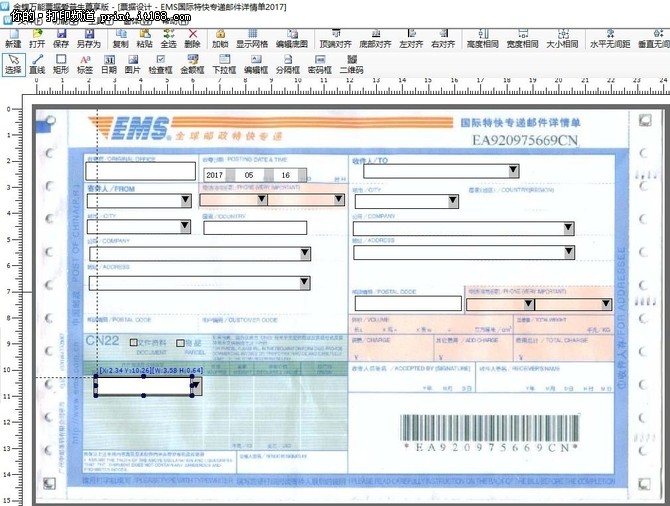Open the 寄件人/FROM sender dropdown
Screen dimensions: 670x506
[185, 200]
